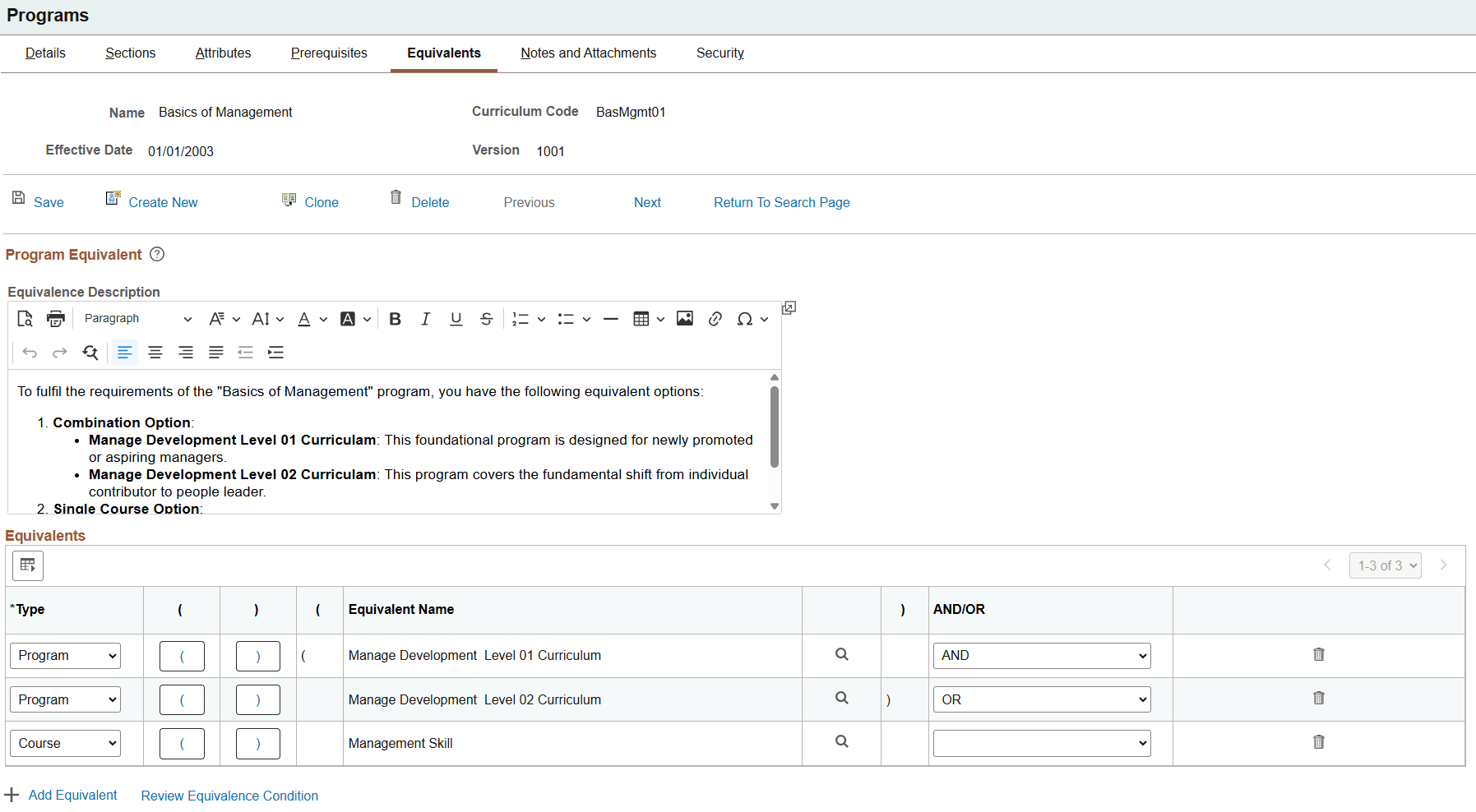Open the Paragraph style dropdown
This screenshot has height=812, width=1476.
[136, 318]
